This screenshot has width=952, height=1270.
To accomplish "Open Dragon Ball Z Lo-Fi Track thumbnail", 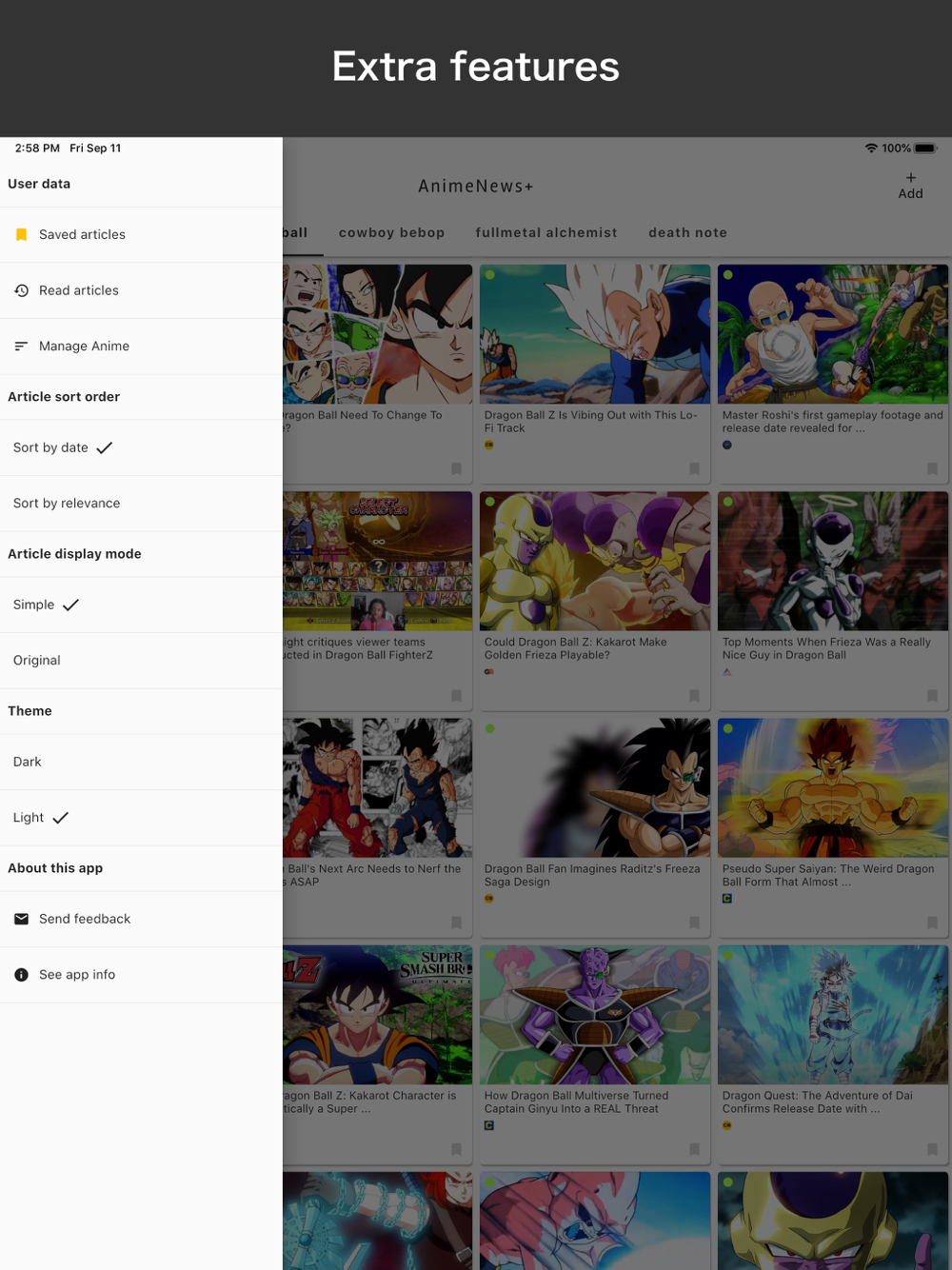I will (595, 334).
